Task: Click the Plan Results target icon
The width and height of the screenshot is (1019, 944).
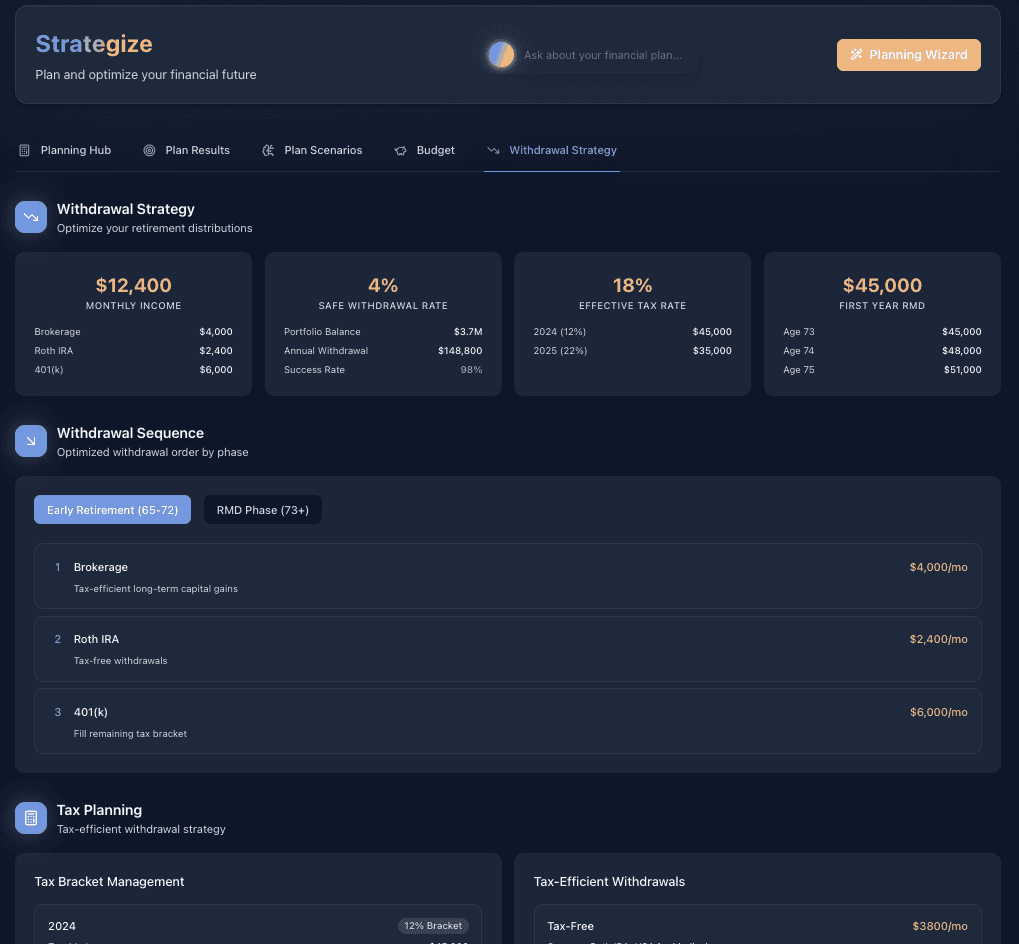Action: coord(149,150)
